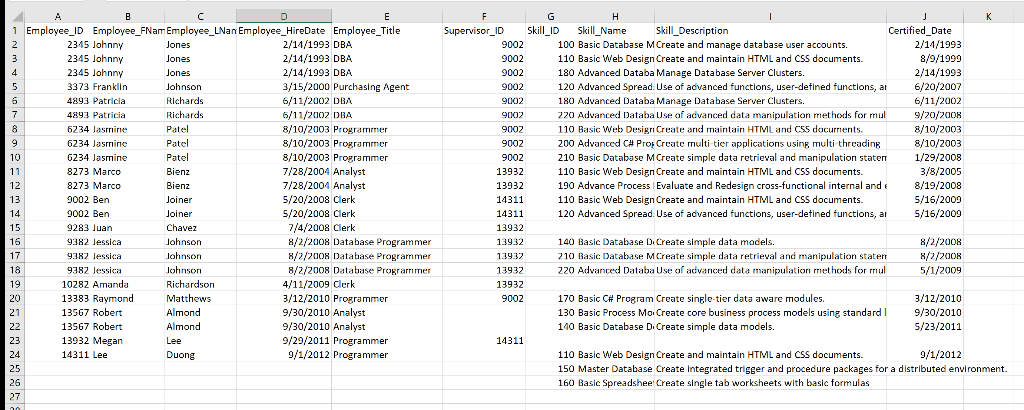
Task: Select 'Basic Spreadsheet' skill name cell
Action: [615, 383]
